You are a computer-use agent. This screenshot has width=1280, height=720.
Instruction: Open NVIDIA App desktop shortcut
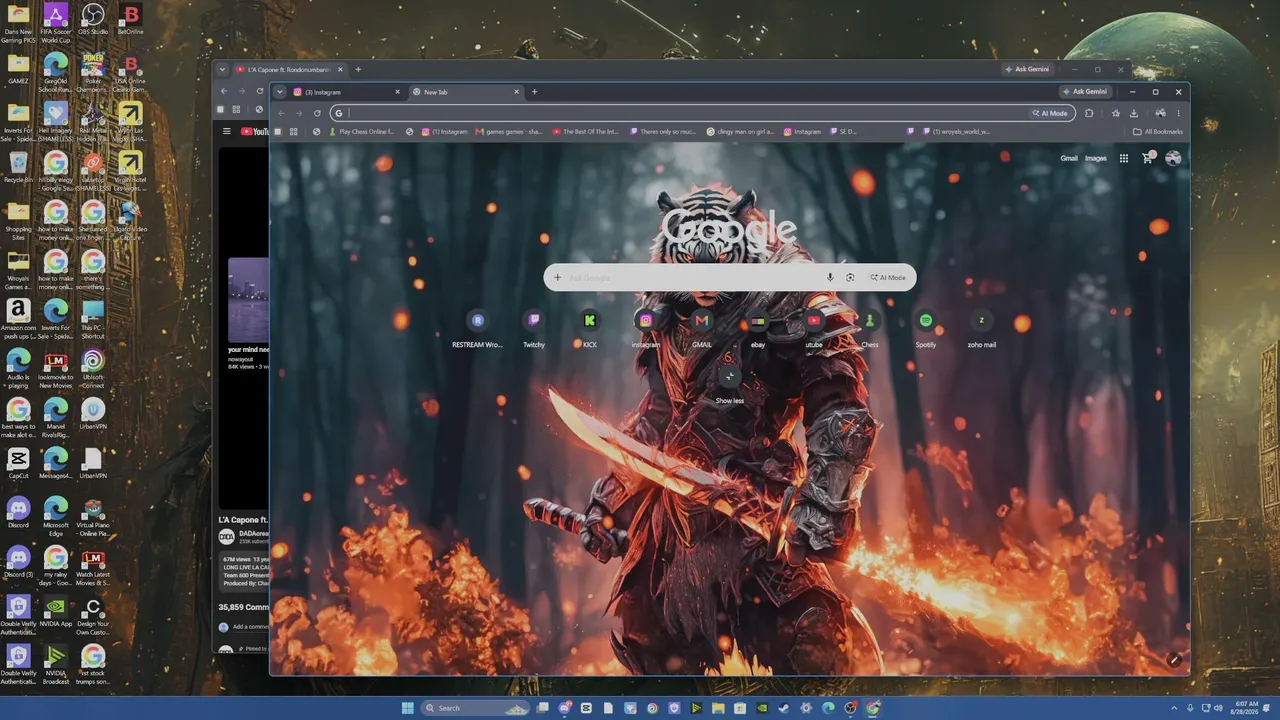tap(56, 611)
